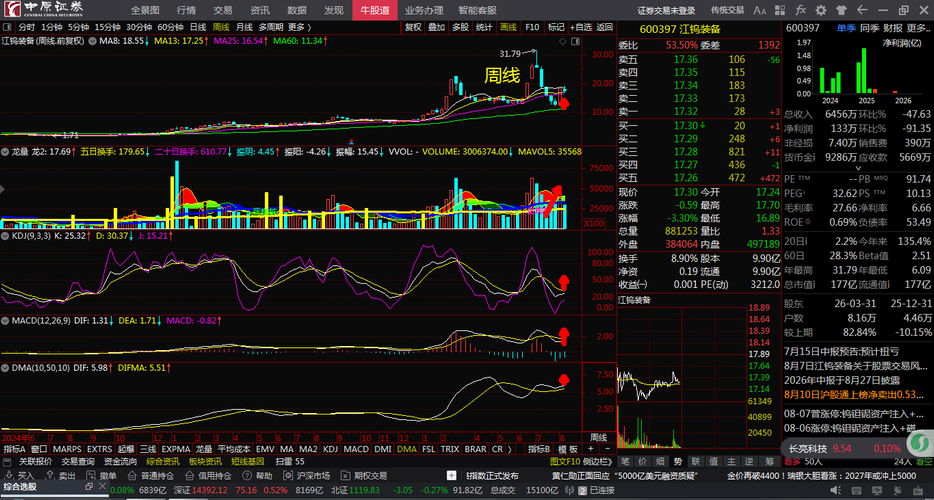Click 传统交易 button
This screenshot has height=500, width=934.
(x=727, y=10)
